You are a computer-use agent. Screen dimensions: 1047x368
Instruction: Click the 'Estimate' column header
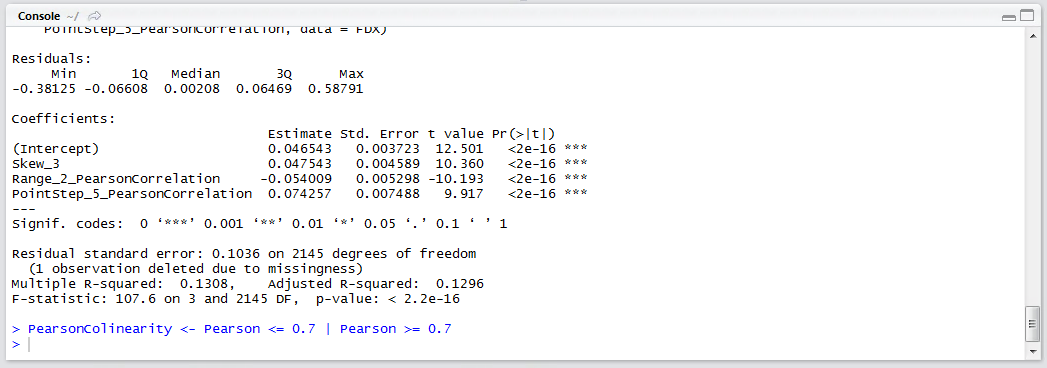coord(300,134)
